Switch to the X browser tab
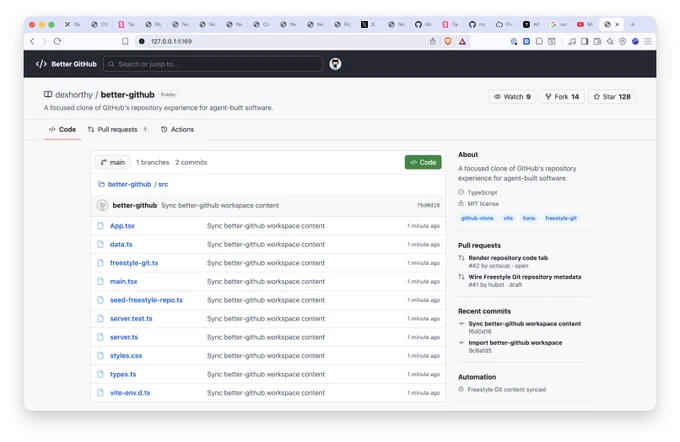 click(x=368, y=24)
